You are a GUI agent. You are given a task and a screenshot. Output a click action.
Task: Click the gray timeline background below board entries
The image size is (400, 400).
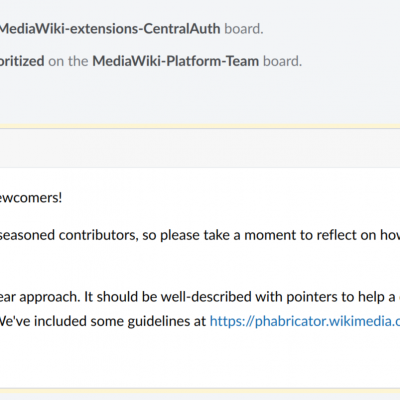200,97
